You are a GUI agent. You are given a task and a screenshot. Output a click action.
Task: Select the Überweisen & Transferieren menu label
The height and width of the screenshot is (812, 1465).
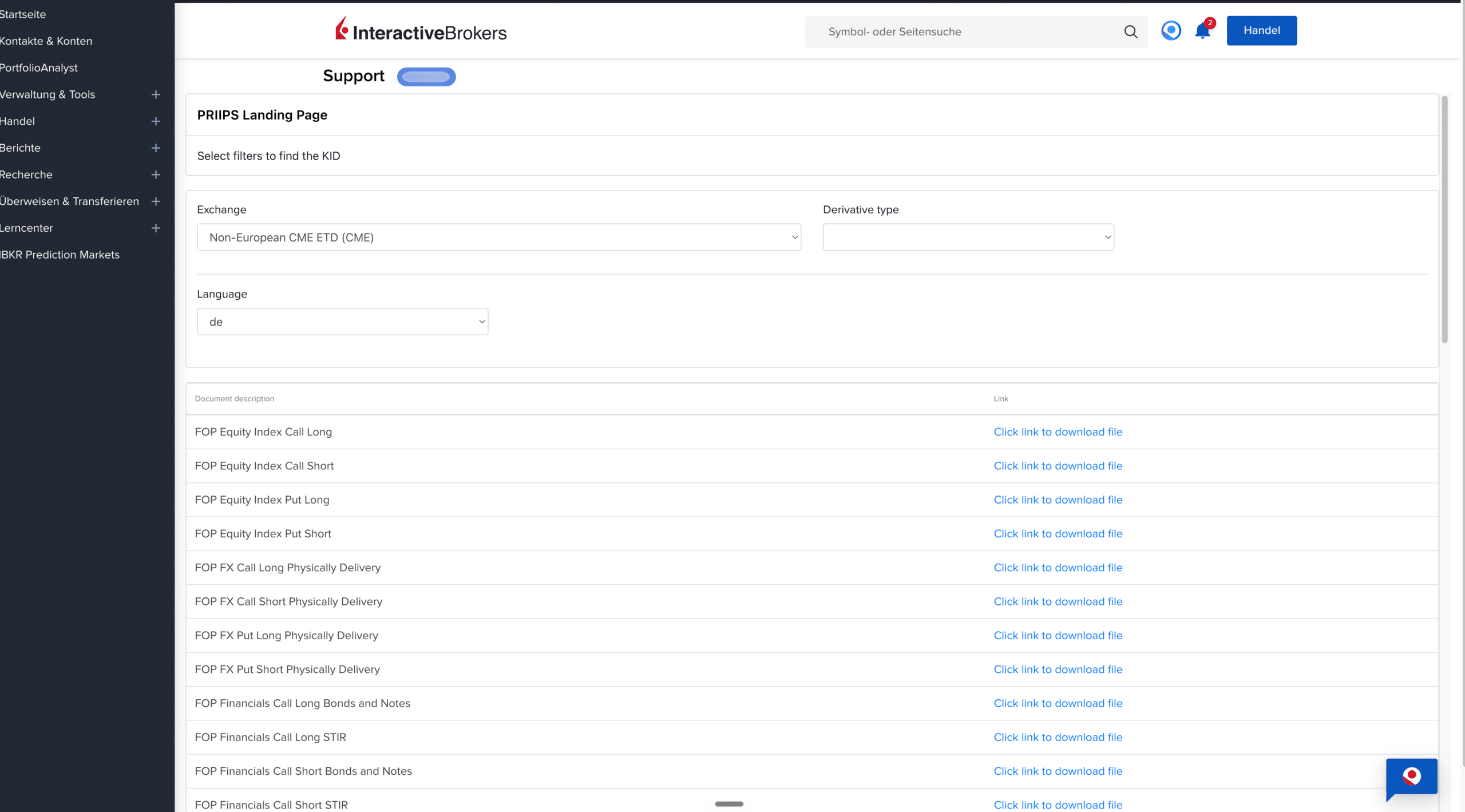click(x=69, y=201)
